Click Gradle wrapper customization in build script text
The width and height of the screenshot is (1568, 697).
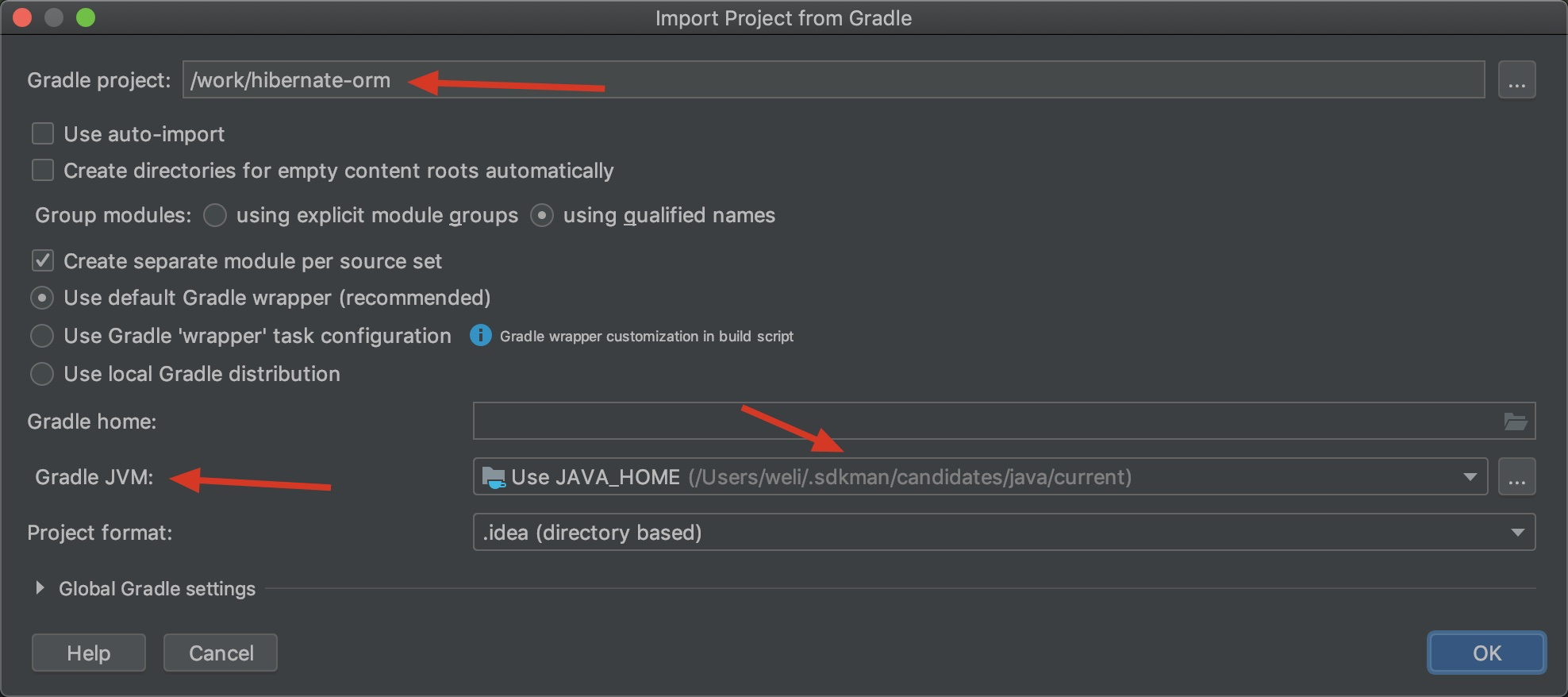coord(646,337)
